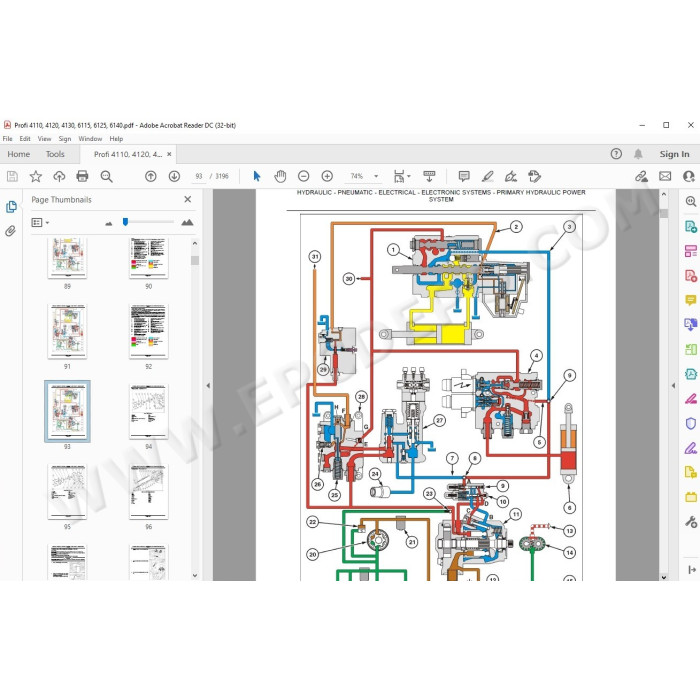This screenshot has width=700, height=700.
Task: Open the View menu
Action: (x=44, y=139)
